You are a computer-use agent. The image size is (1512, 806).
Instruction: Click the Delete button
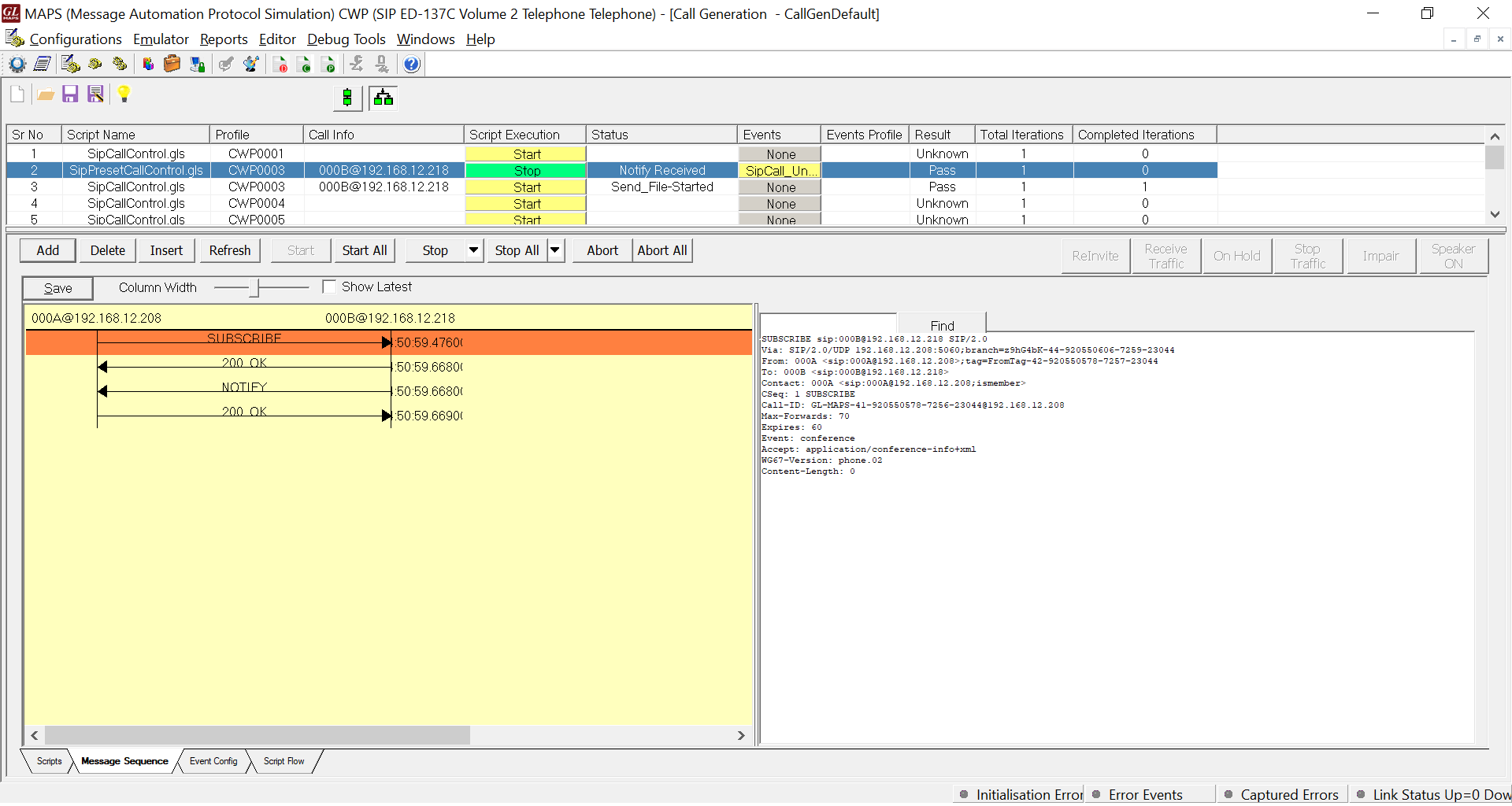(x=108, y=250)
